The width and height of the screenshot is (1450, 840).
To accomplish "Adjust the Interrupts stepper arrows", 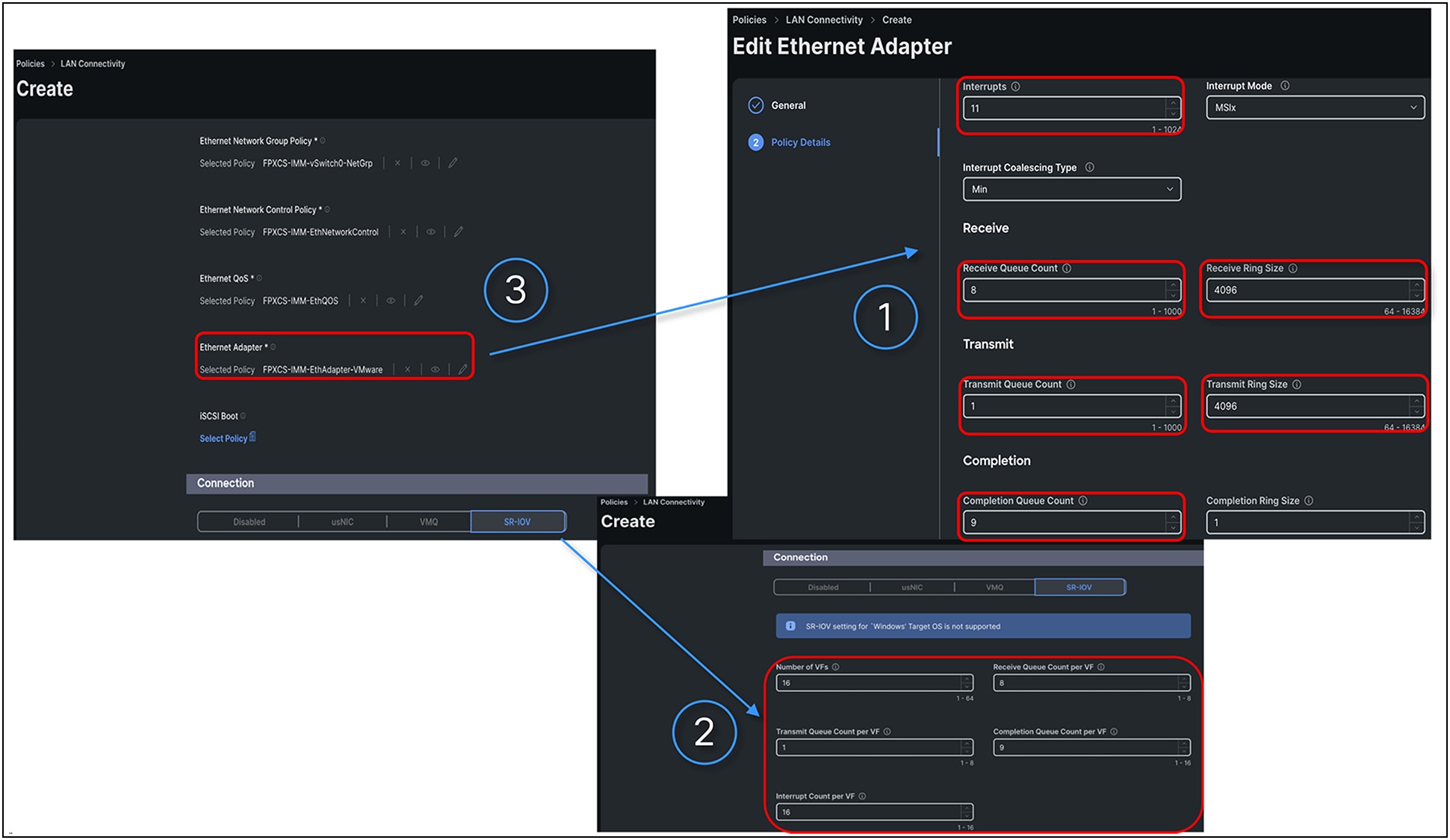I will coord(1173,108).
